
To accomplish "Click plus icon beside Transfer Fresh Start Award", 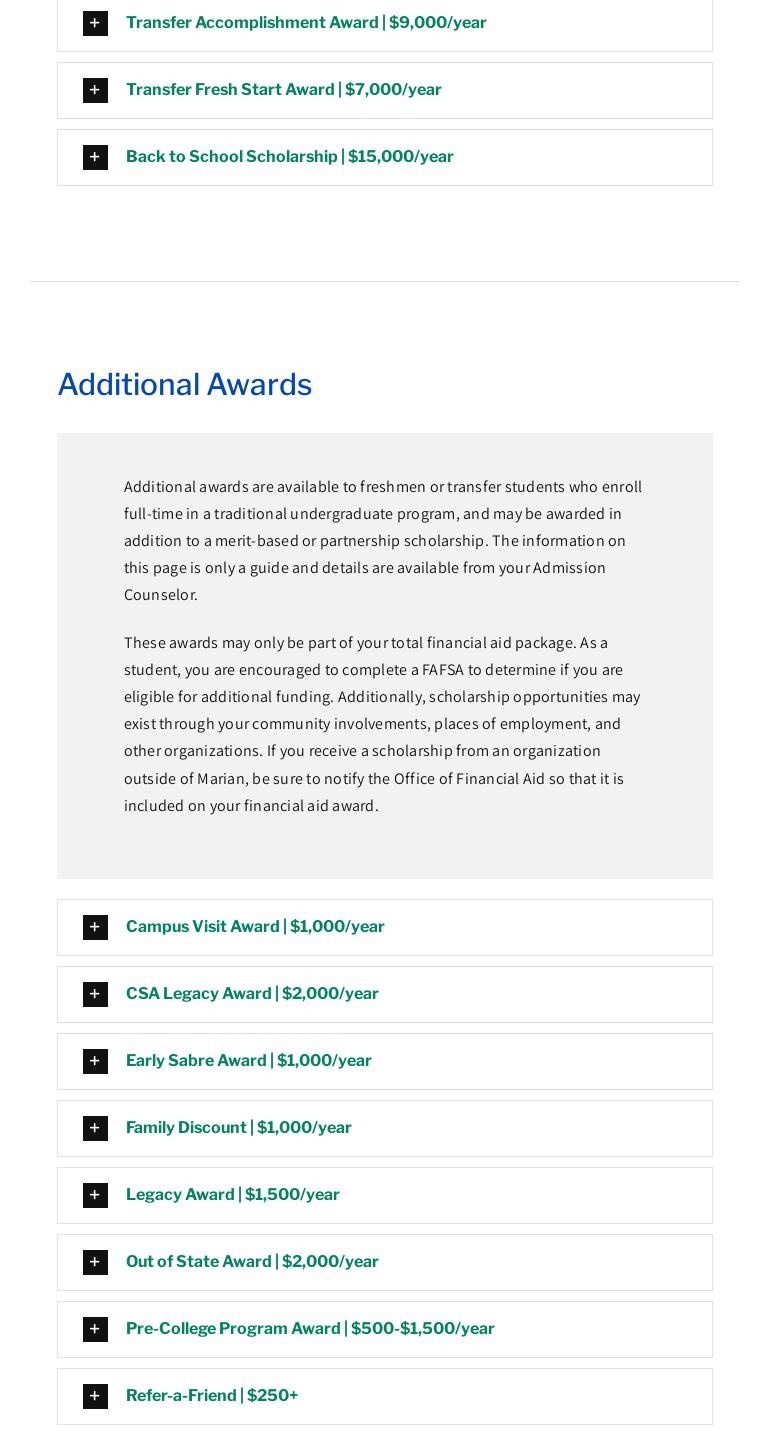I will (95, 90).
